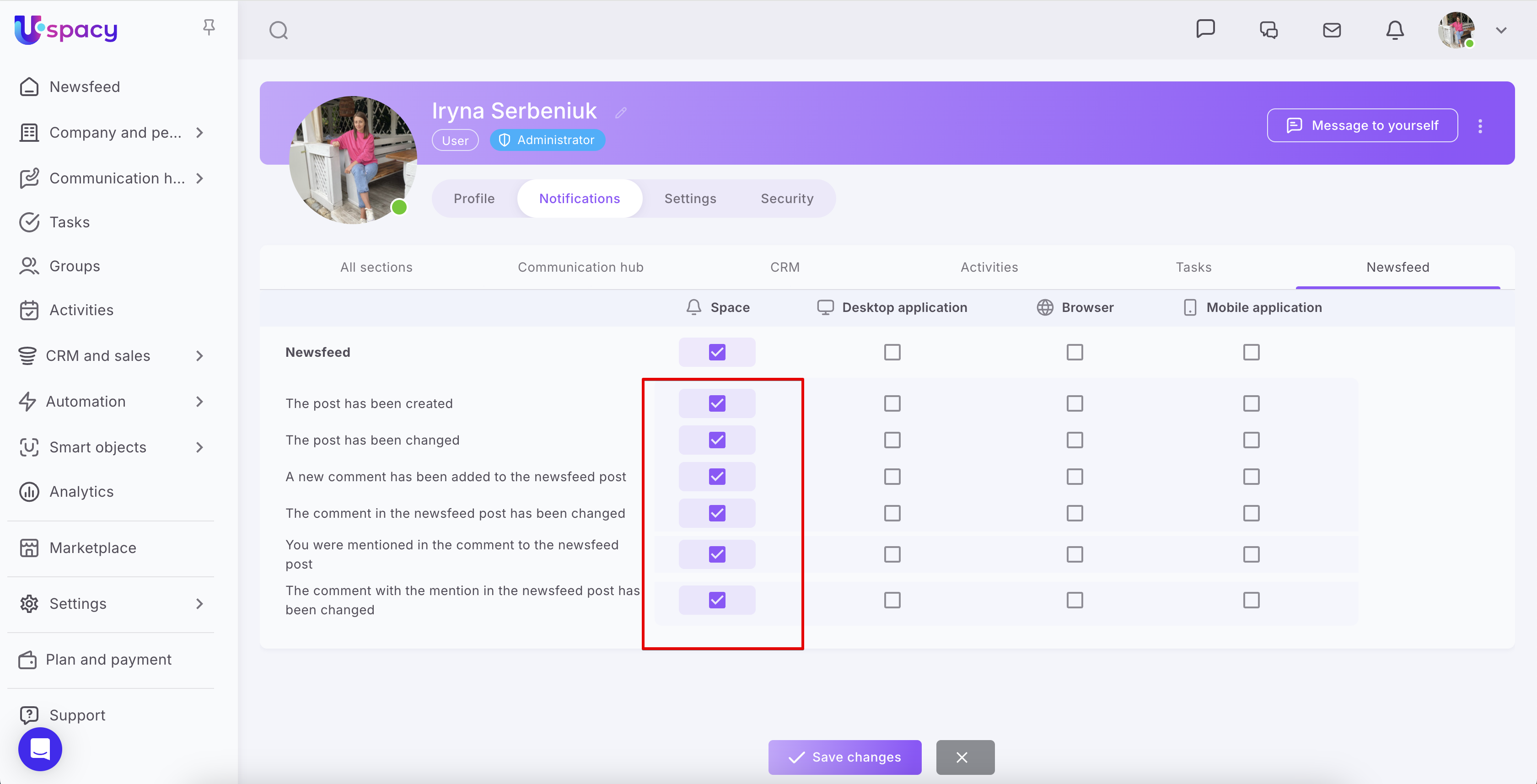The width and height of the screenshot is (1537, 784).
Task: Check Mobile application for 'The post has been changed'
Action: (1251, 440)
